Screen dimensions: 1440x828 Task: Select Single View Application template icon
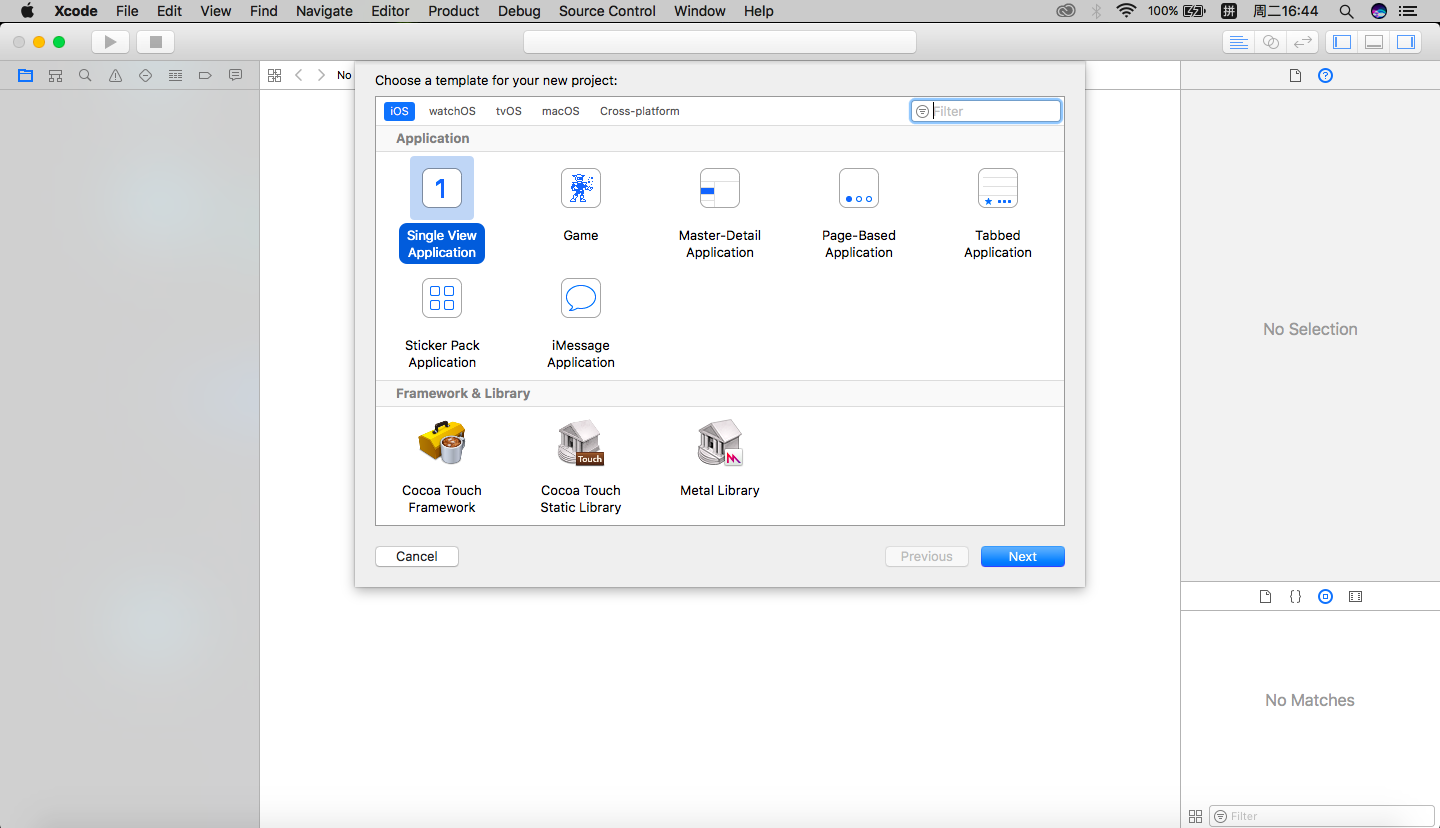click(442, 188)
